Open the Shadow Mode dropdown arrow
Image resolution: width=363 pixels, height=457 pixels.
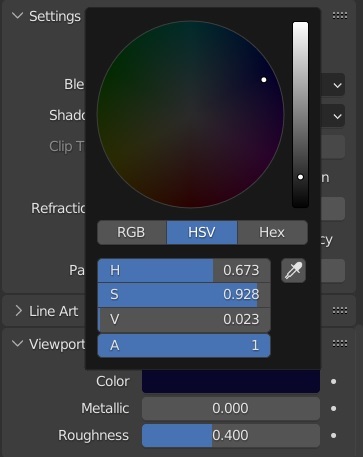point(337,116)
